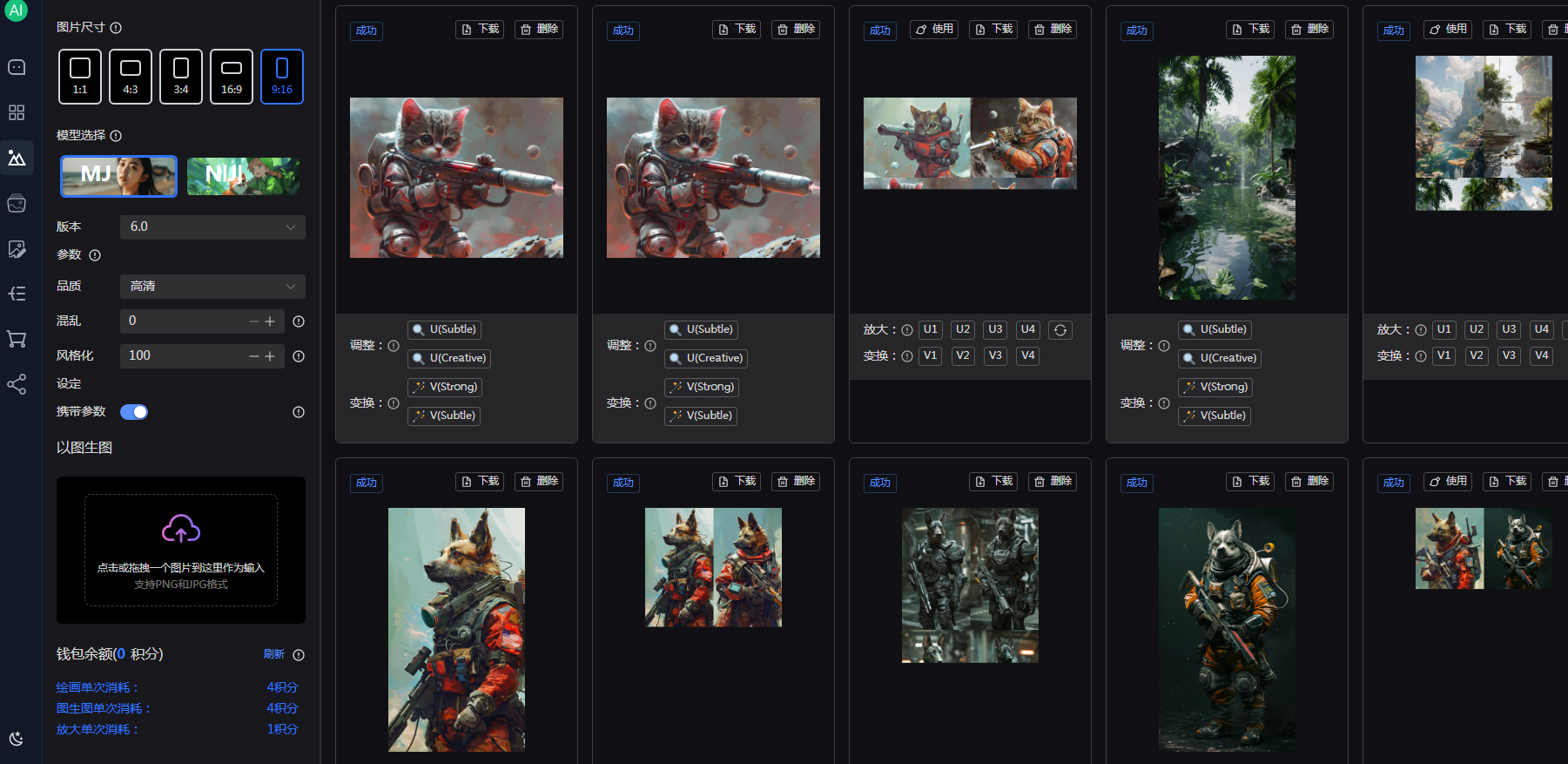Viewport: 1568px width, 764px height.
Task: Open the 版本 6.0 dropdown
Action: [212, 226]
